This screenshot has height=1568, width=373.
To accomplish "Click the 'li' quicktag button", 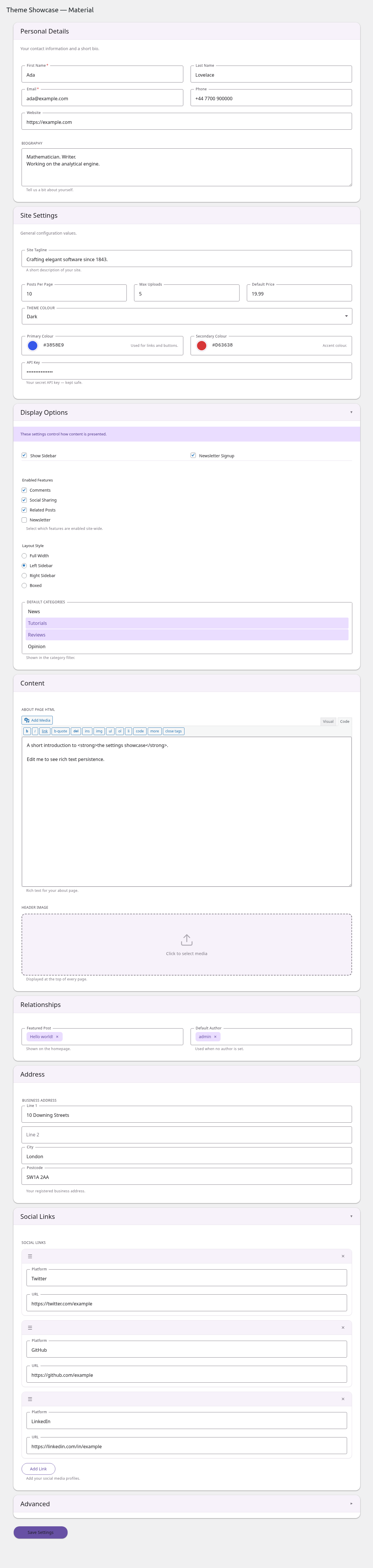I will tap(129, 731).
